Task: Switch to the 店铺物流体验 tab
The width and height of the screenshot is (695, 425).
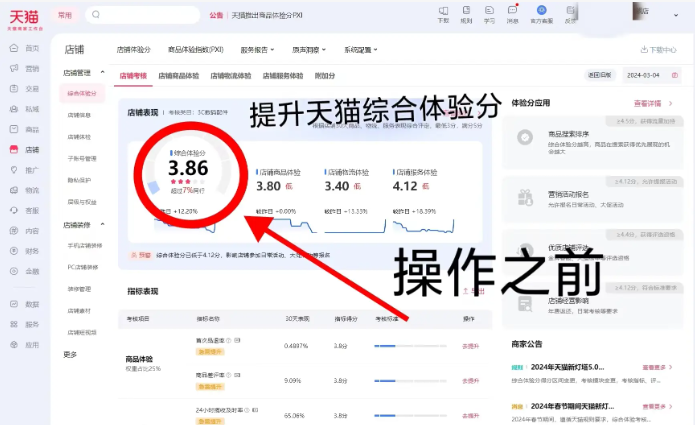Action: click(230, 76)
